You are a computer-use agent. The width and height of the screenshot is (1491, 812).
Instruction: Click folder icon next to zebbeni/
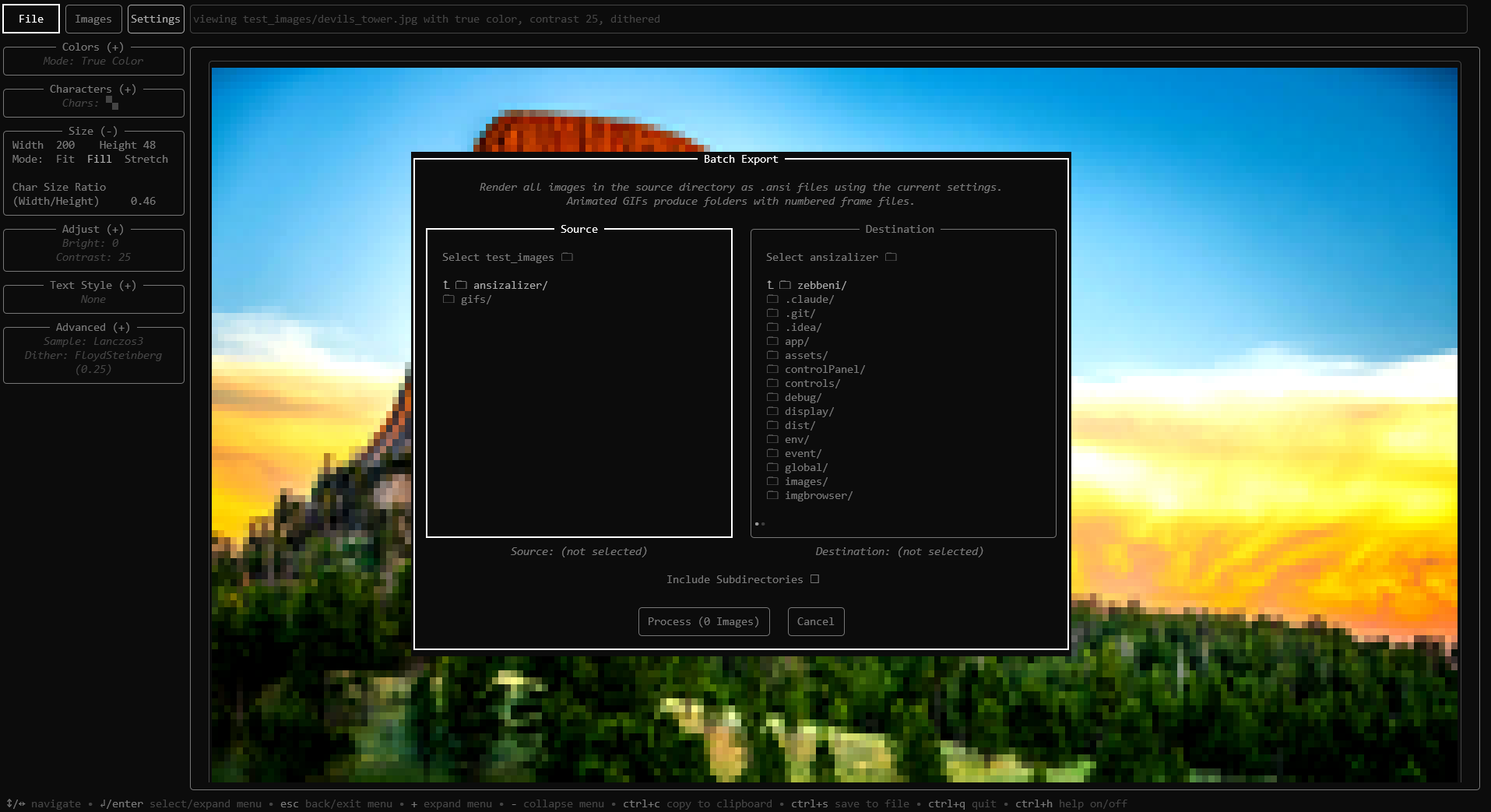pyautogui.click(x=785, y=285)
